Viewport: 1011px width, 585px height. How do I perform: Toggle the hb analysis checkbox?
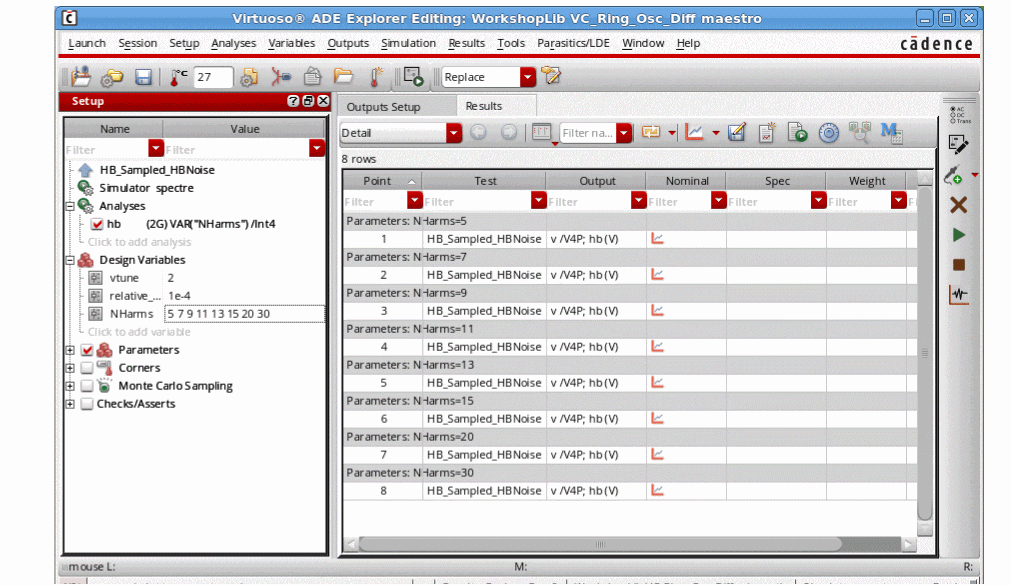(x=97, y=224)
